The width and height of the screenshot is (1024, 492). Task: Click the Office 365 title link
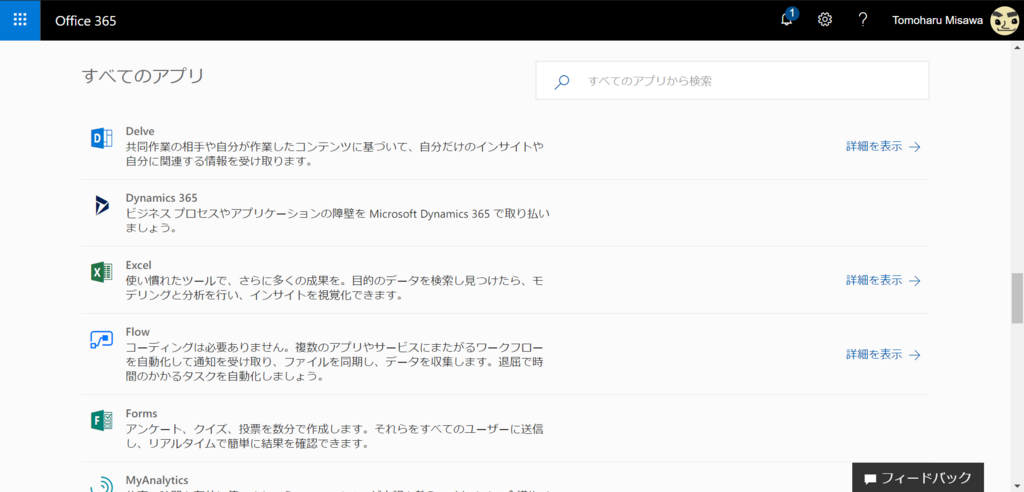pyautogui.click(x=86, y=21)
